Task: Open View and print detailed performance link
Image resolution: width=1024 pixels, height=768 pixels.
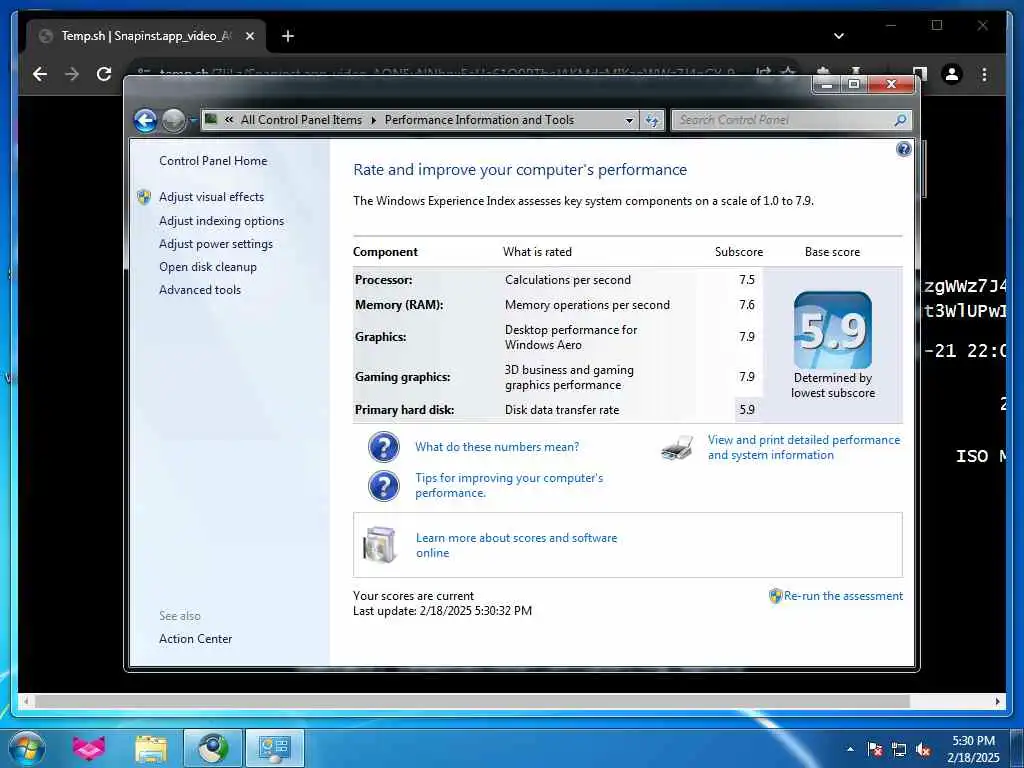Action: pos(804,447)
